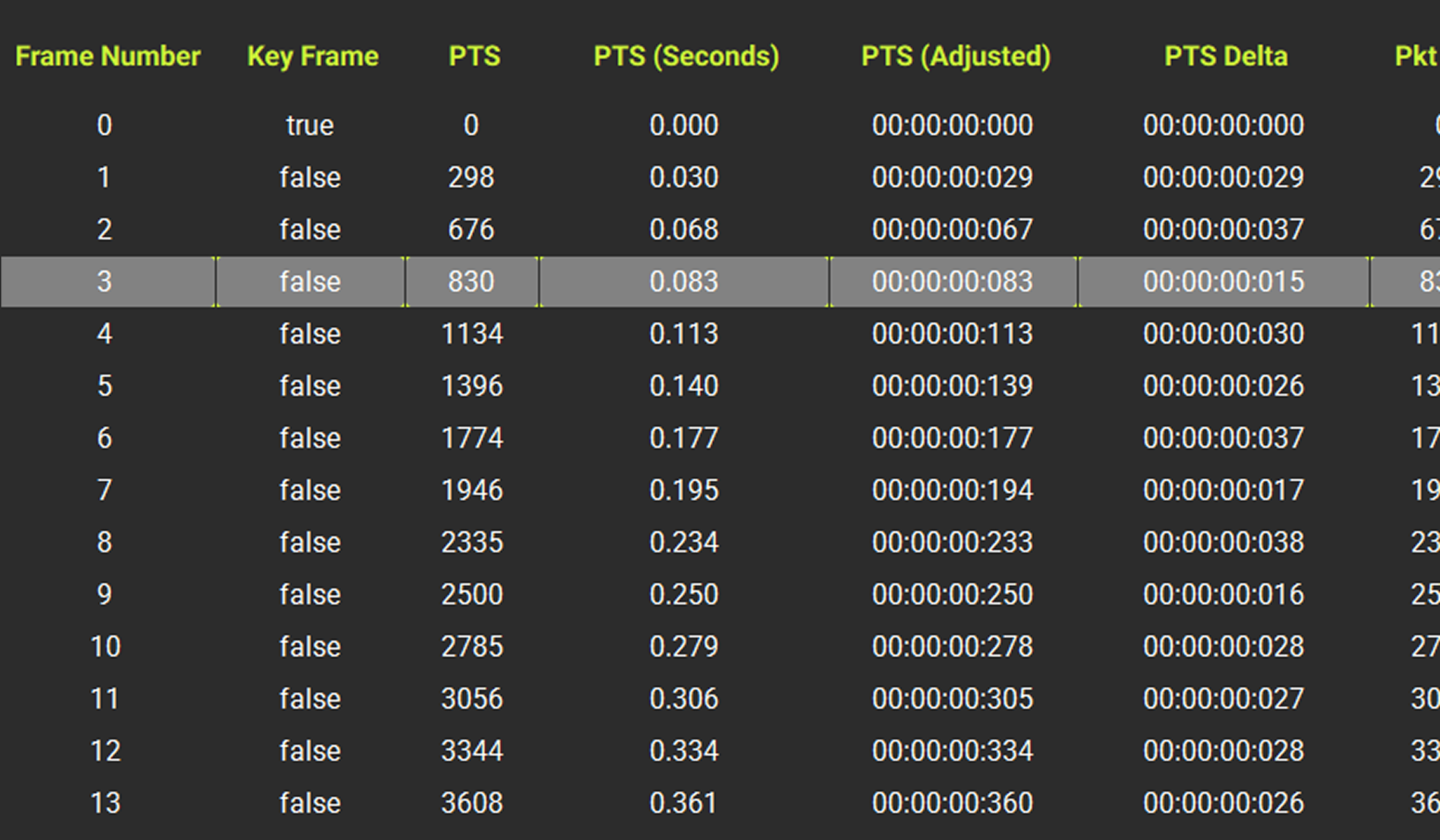Screen dimensions: 1440x840
Task: Select frame number 6 row
Action: 720,438
